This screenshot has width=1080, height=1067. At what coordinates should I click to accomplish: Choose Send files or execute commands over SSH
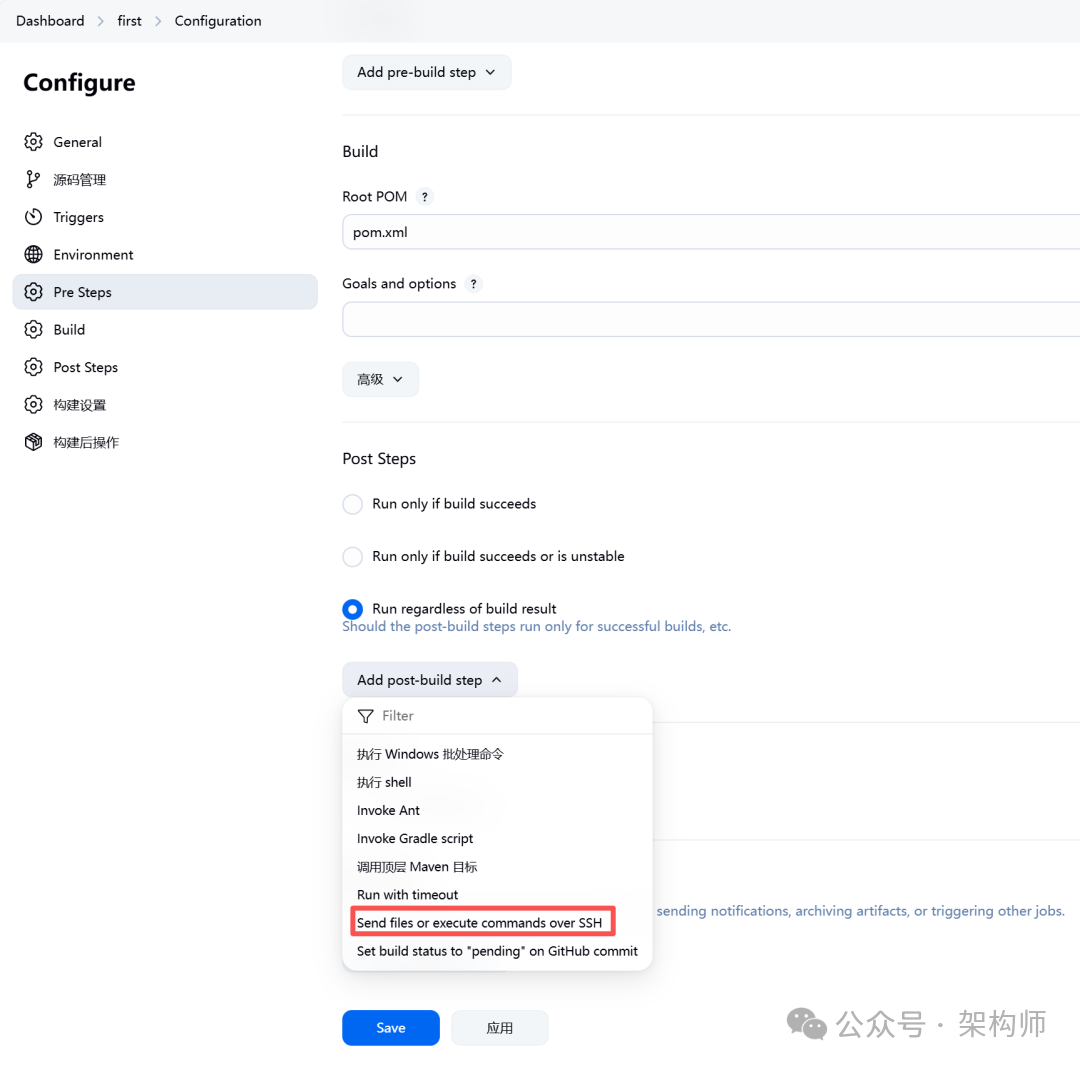[480, 923]
